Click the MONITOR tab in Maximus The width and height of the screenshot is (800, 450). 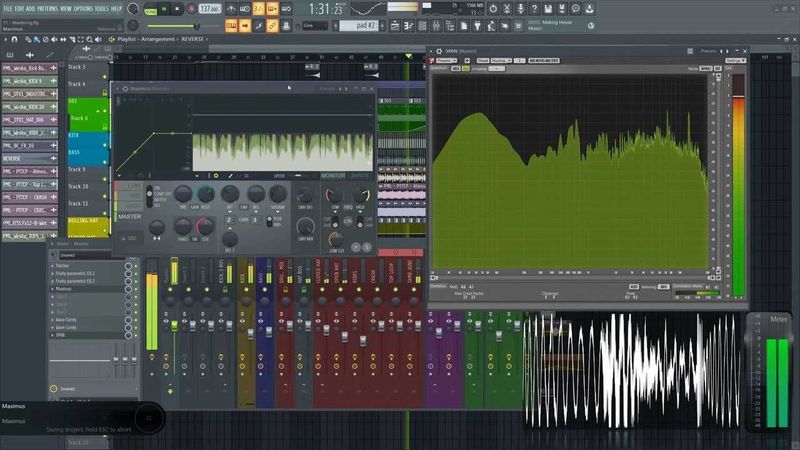[x=332, y=176]
